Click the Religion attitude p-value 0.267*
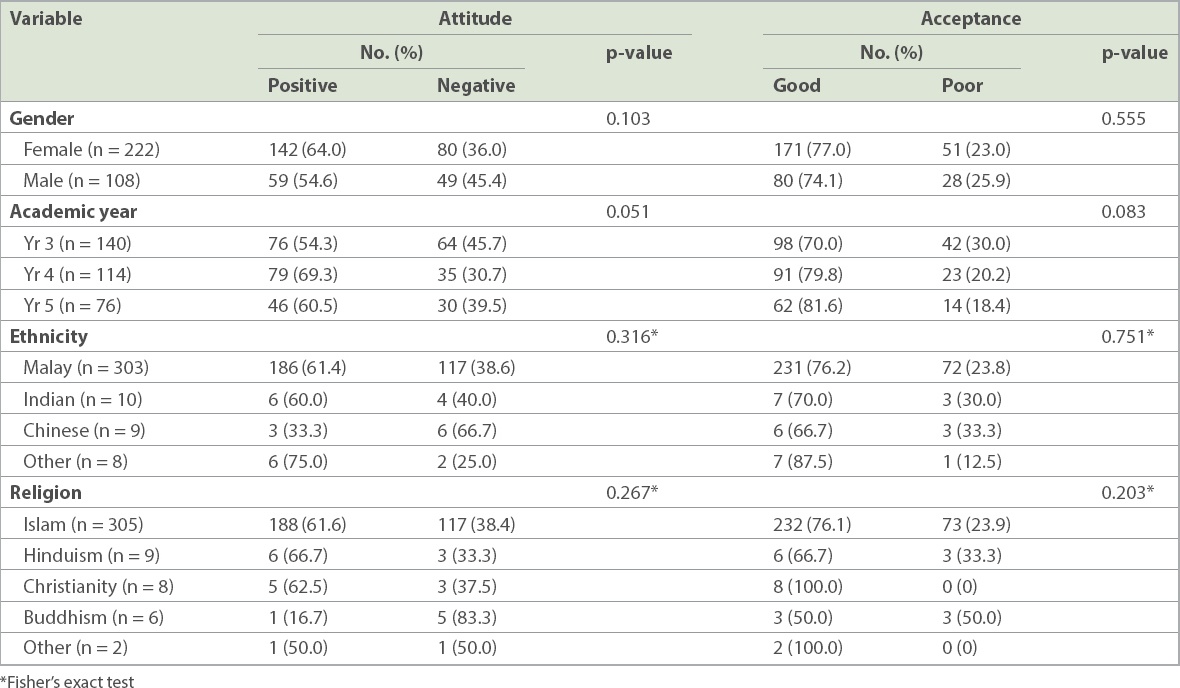The width and height of the screenshot is (1180, 688). coord(632,492)
